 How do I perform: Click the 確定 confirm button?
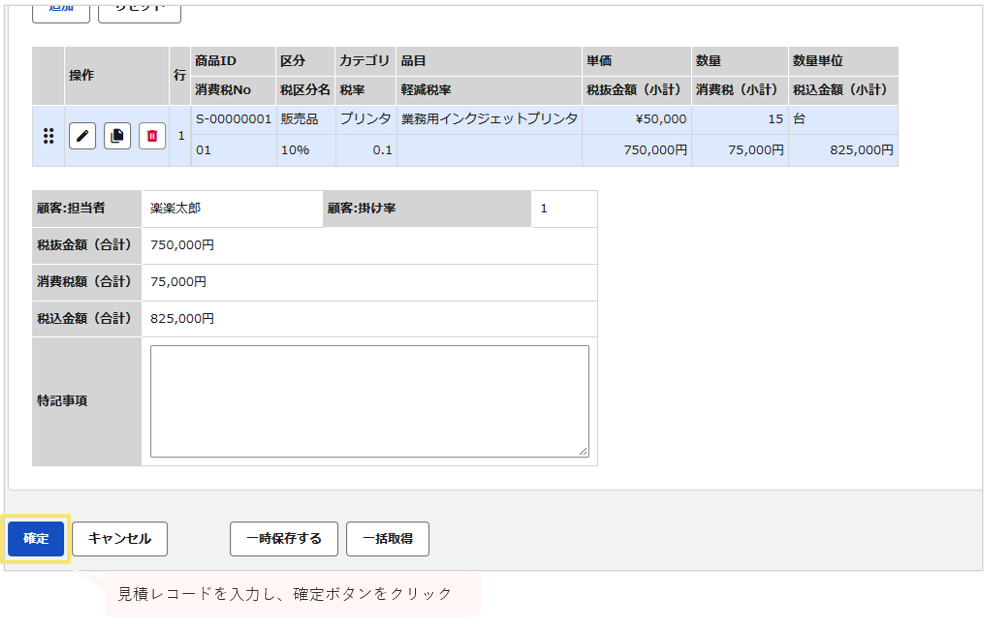[x=36, y=539]
